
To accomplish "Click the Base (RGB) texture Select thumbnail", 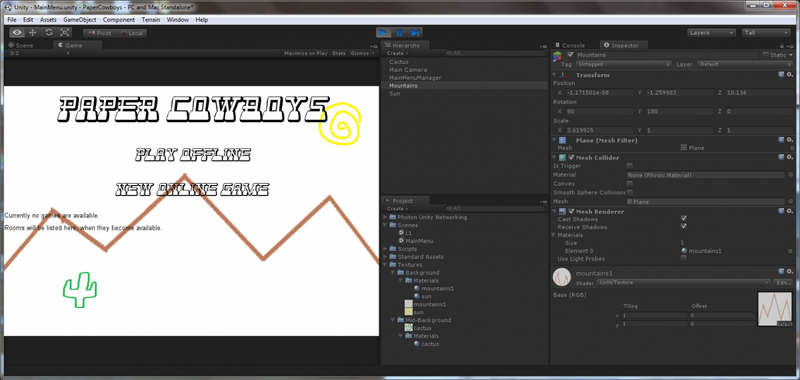I will [775, 309].
